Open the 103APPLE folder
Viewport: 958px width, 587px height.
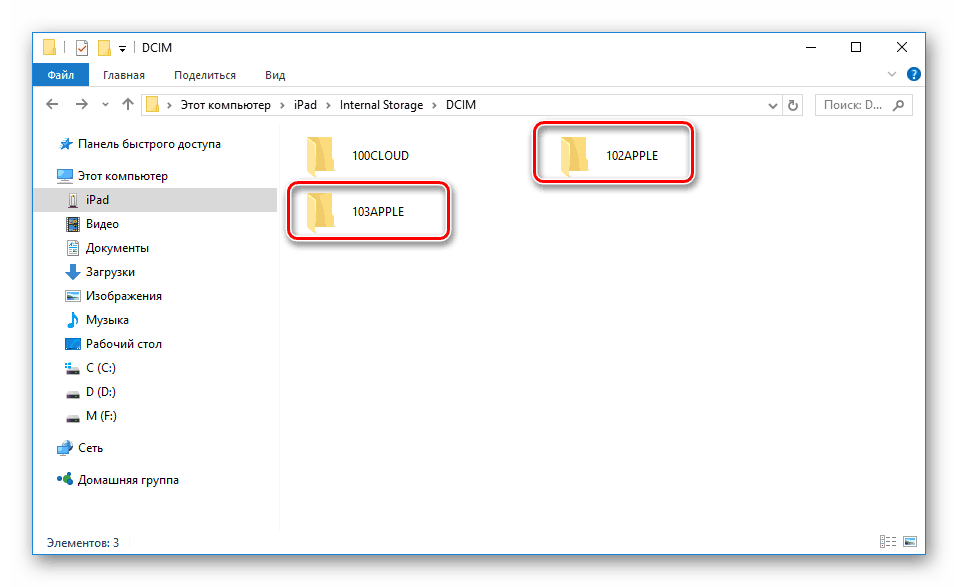356,212
